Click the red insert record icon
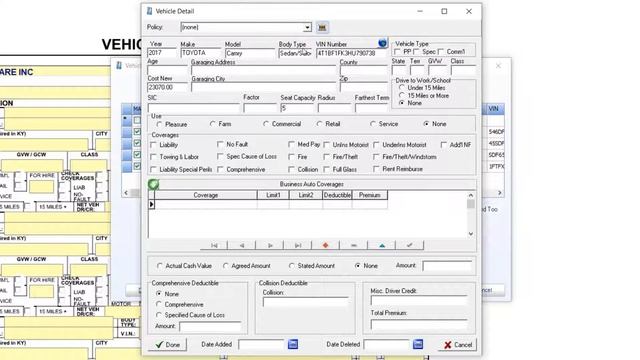Image resolution: width=640 pixels, height=360 pixels. pyautogui.click(x=325, y=245)
